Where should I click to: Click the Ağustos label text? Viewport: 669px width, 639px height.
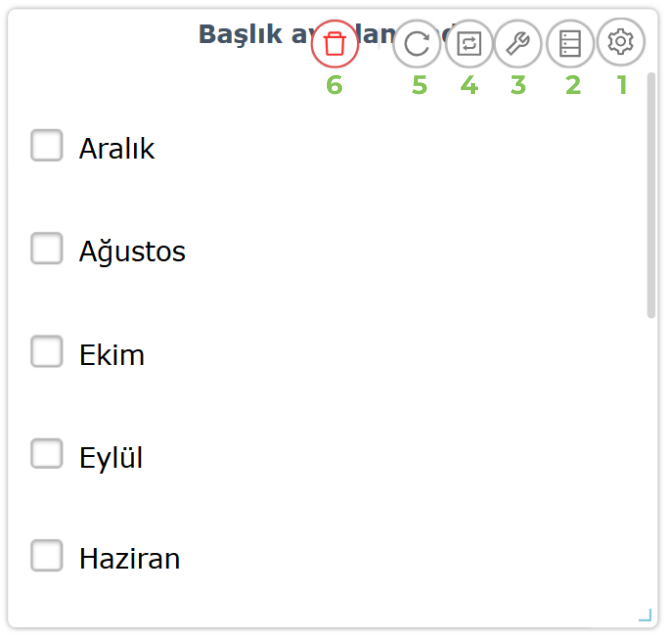coord(132,252)
